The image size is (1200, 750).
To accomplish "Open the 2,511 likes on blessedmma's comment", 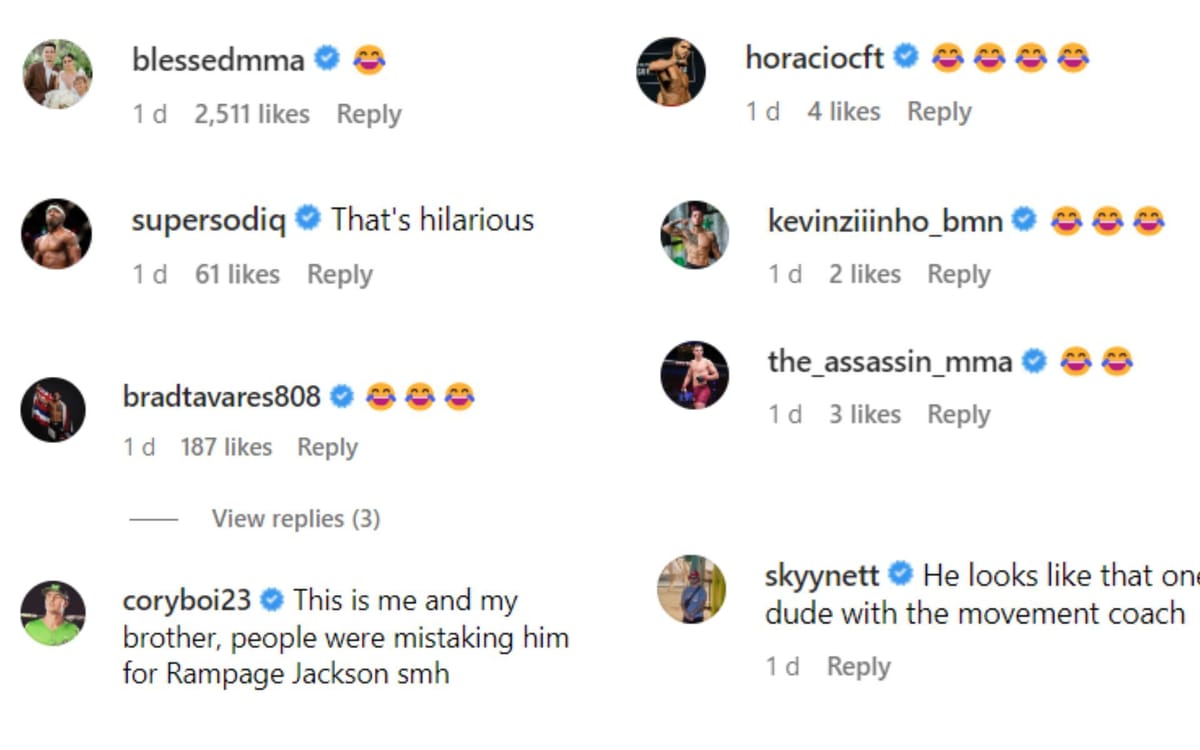I will [250, 114].
